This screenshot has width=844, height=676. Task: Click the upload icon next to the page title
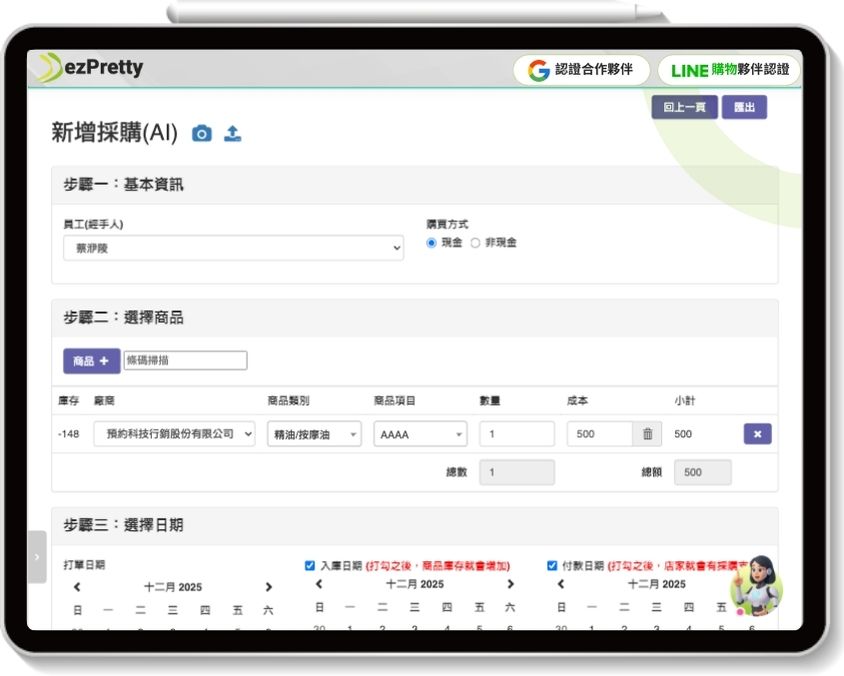233,131
